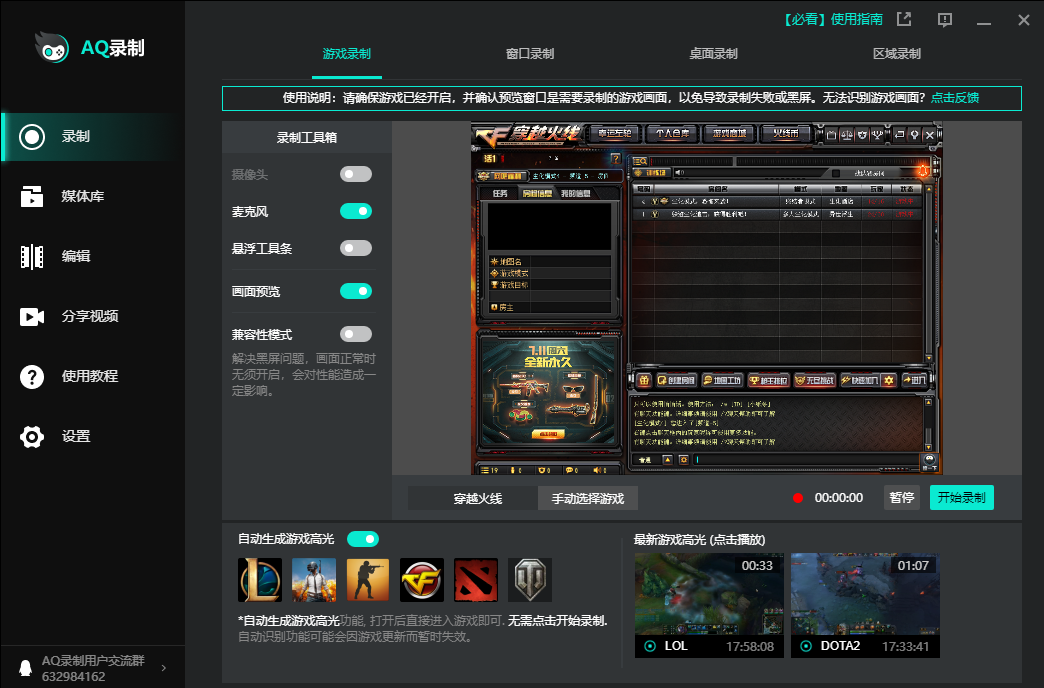Click the AQ录制 gamepad logo icon

(52, 47)
